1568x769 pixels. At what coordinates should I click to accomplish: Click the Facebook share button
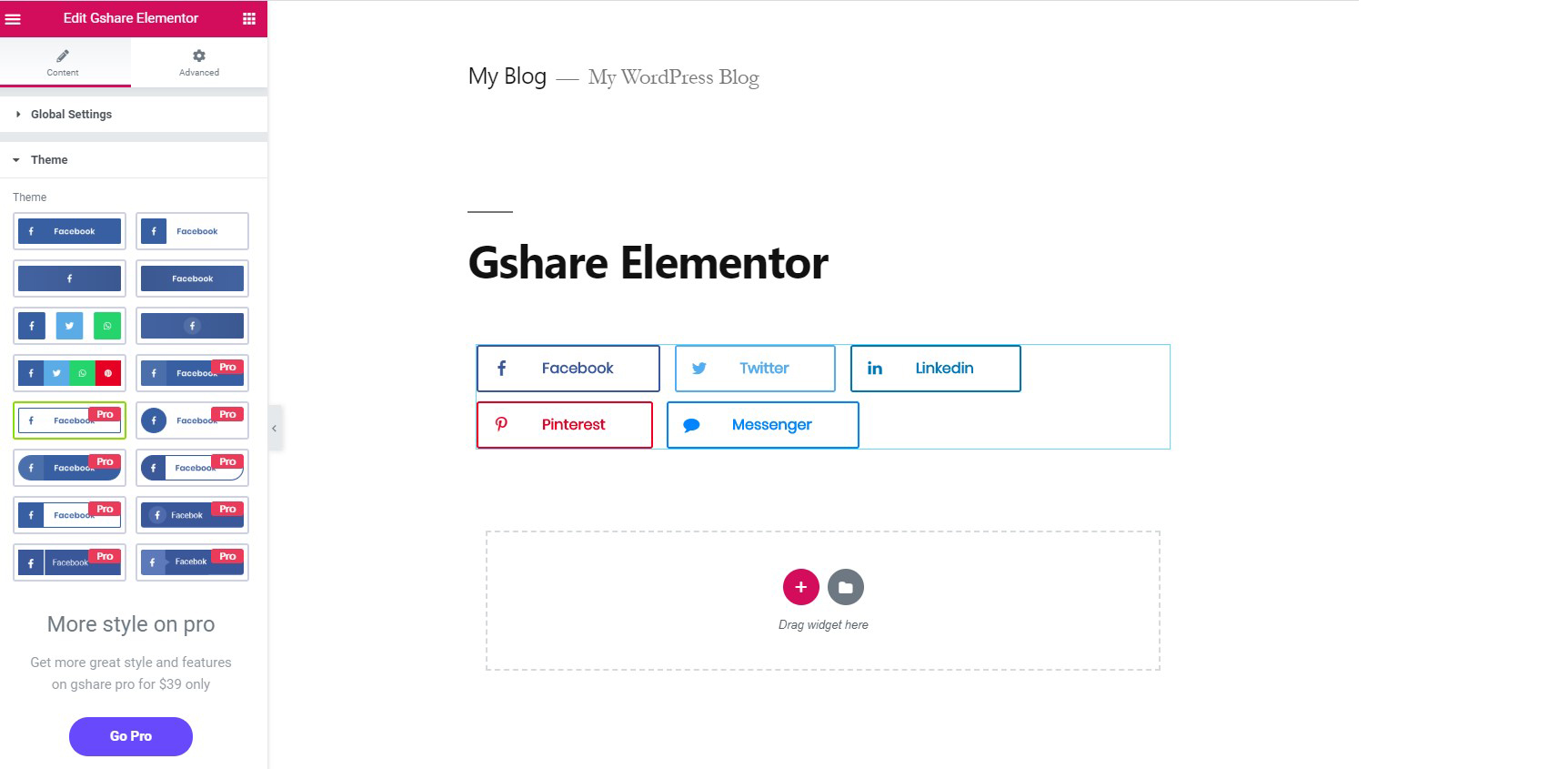tap(568, 369)
